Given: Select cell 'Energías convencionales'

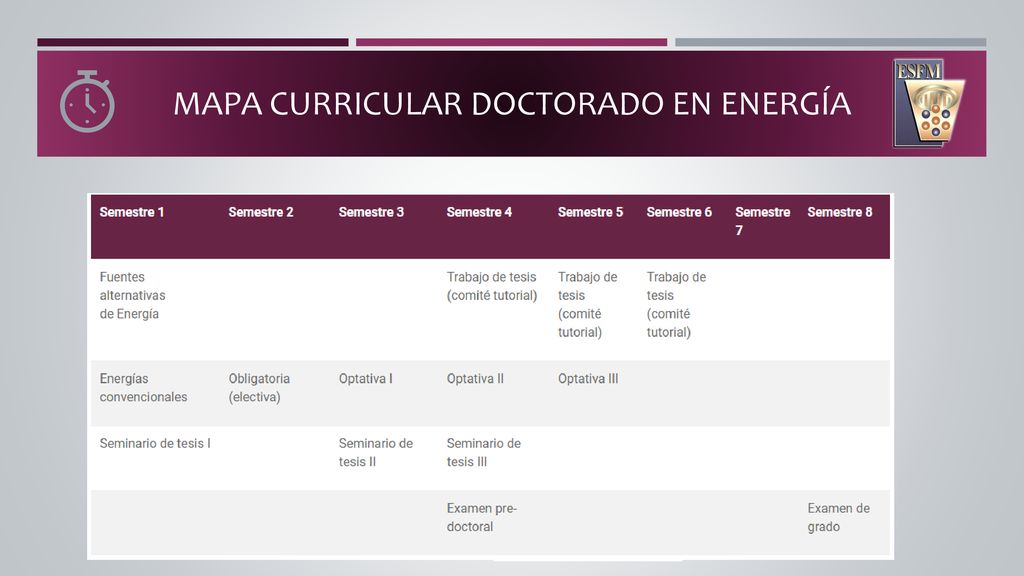Looking at the screenshot, I should 144,388.
